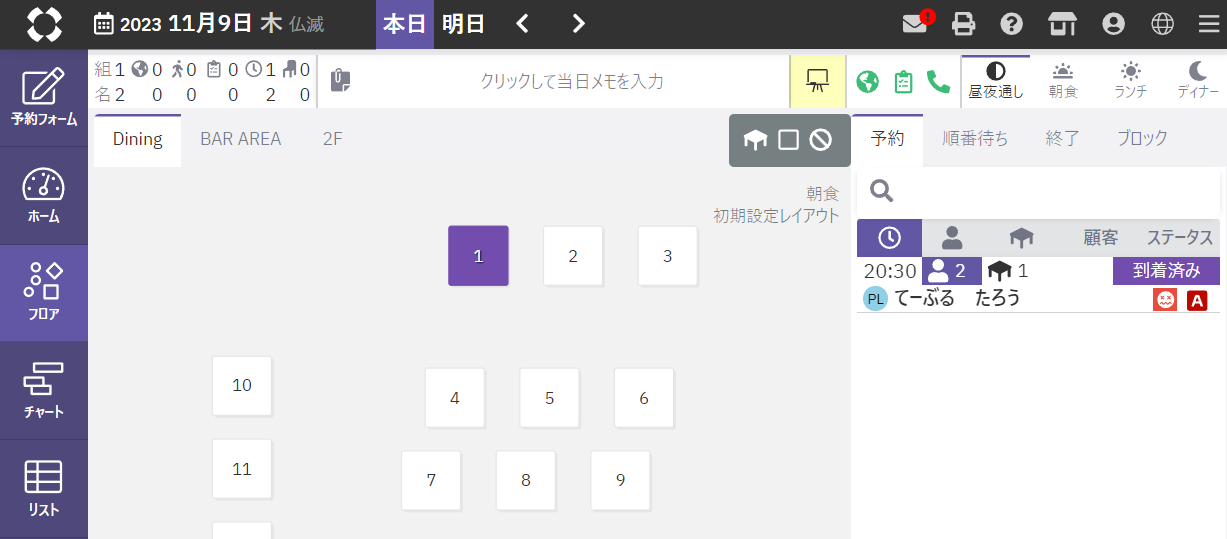The width and height of the screenshot is (1227, 539).
Task: Go to next day arrow
Action: click(x=578, y=24)
